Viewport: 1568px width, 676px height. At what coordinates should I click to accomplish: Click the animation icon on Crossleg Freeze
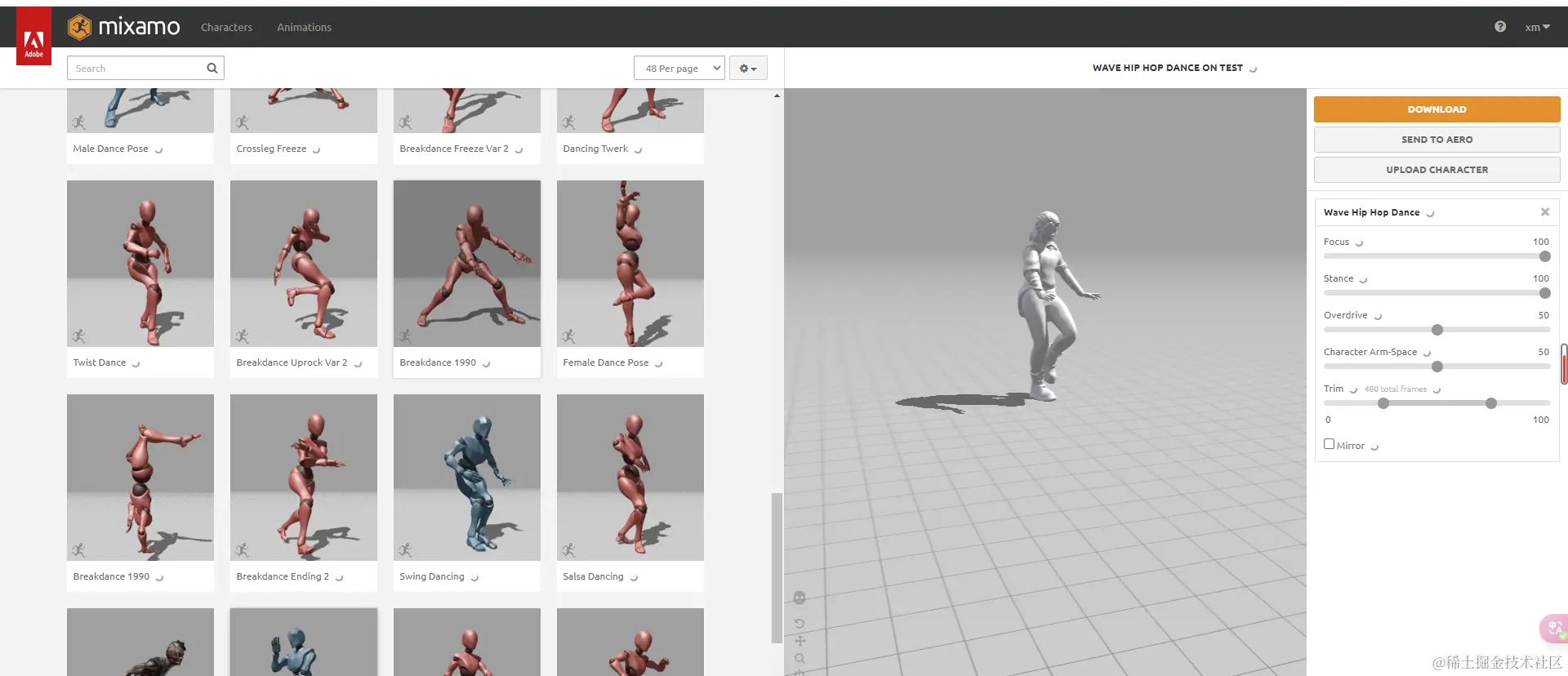(x=242, y=122)
